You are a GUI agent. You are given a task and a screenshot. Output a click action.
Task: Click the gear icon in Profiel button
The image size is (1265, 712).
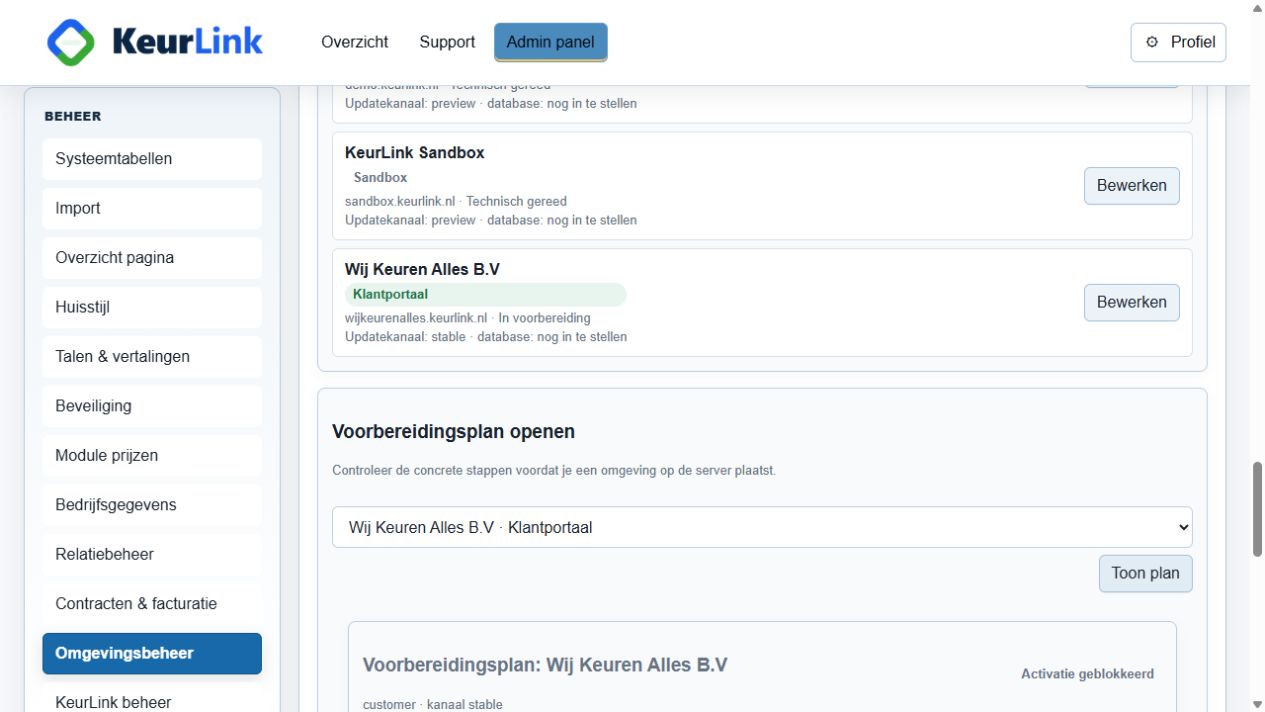1152,42
